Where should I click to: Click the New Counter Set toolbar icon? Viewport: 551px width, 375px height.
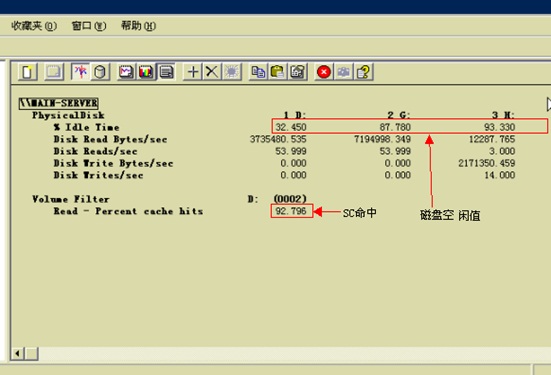tap(28, 72)
